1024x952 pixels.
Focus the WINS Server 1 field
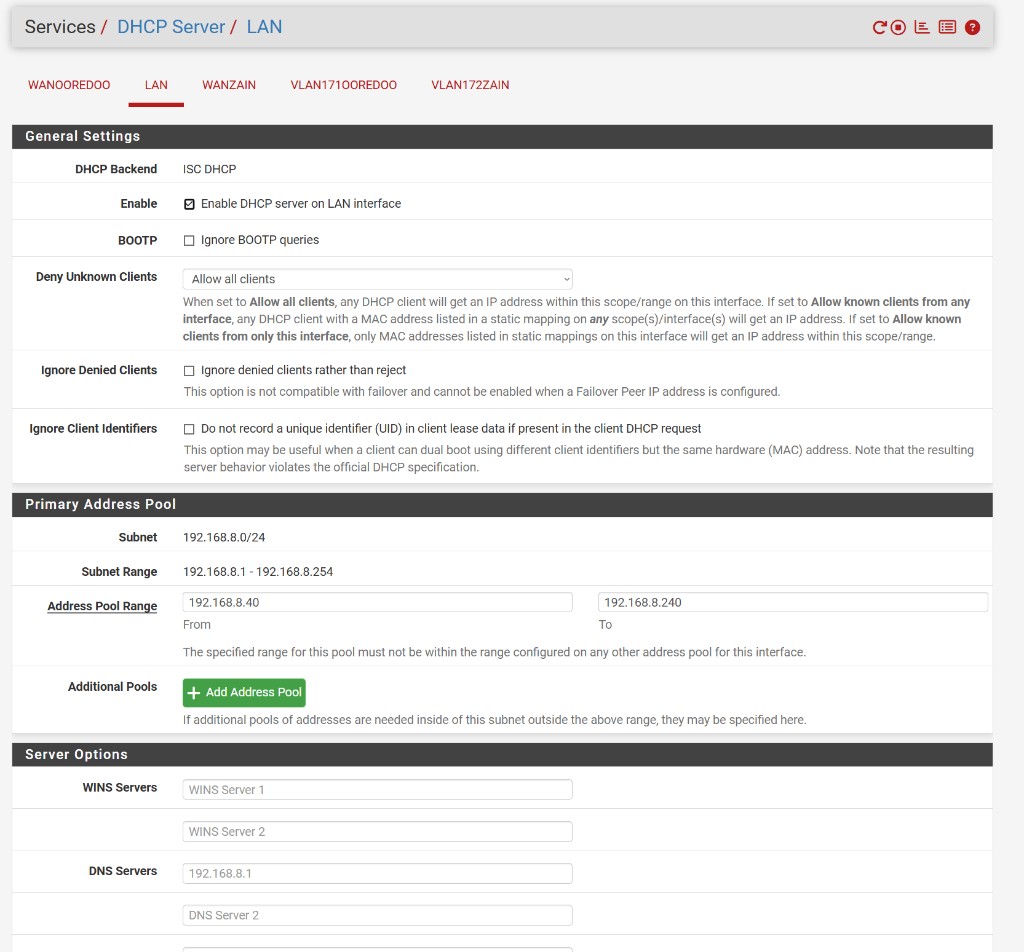(377, 790)
